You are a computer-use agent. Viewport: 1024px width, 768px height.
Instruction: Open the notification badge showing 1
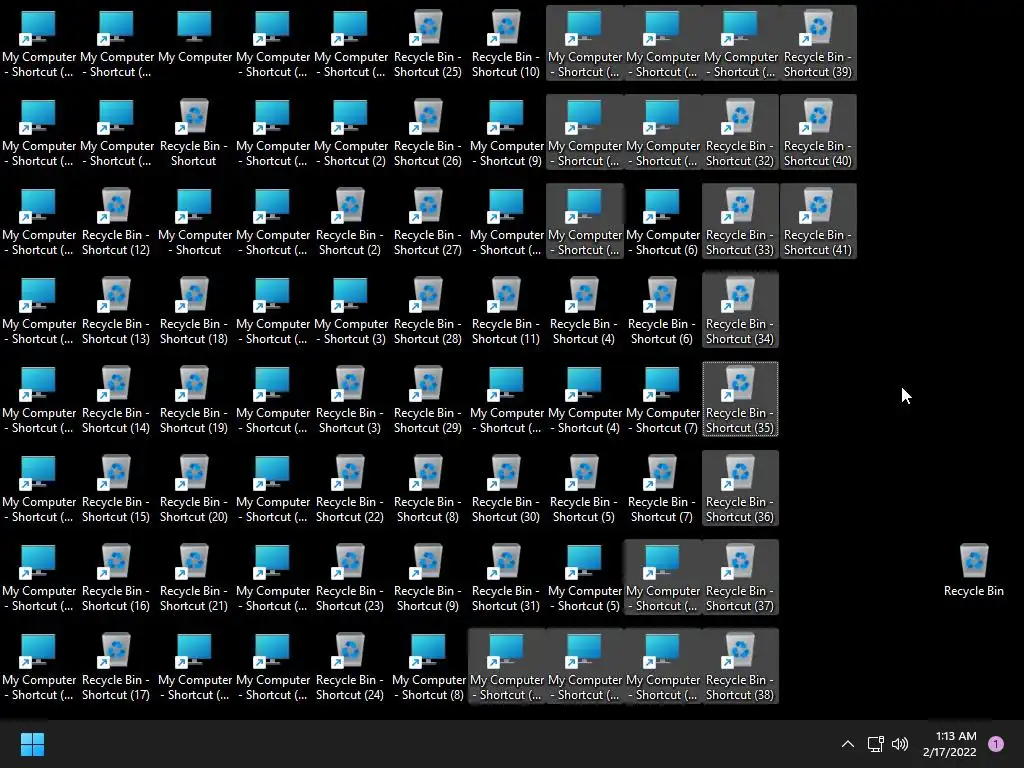996,744
